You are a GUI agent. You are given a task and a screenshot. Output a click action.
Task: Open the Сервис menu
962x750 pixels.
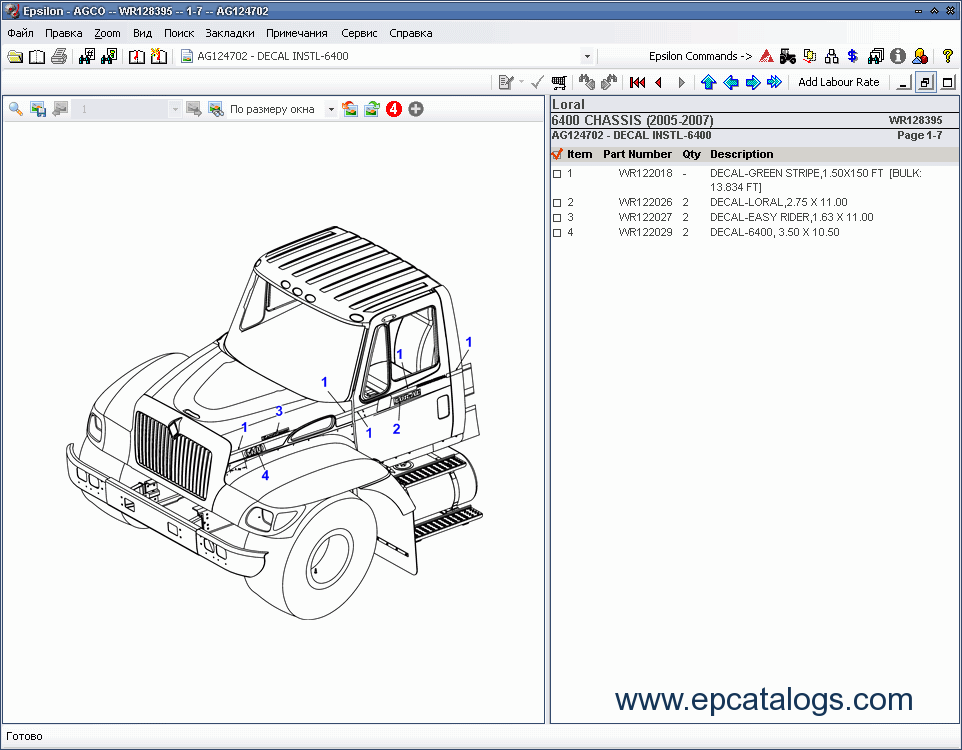tap(359, 33)
